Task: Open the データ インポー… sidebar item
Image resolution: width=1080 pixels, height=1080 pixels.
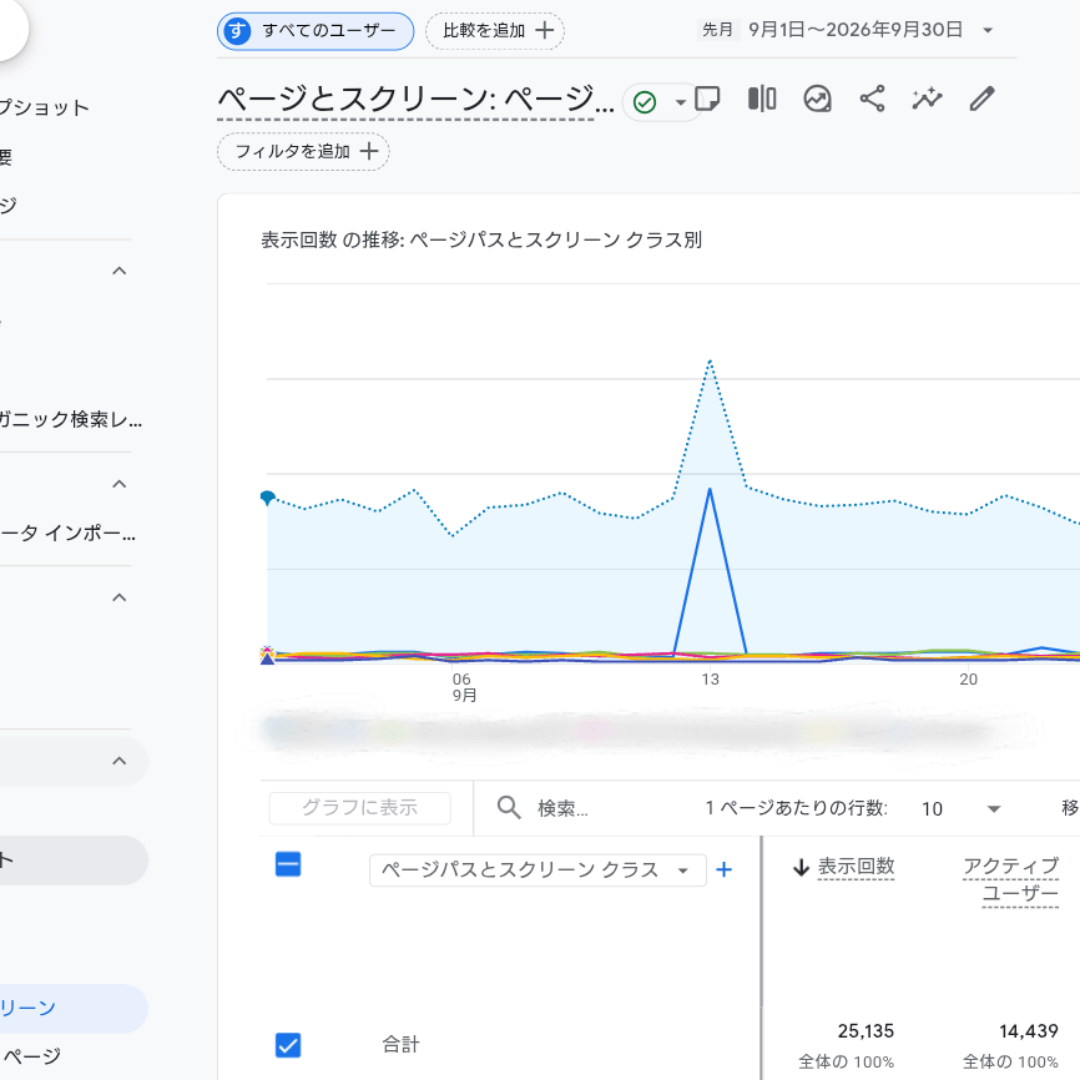Action: tap(68, 533)
